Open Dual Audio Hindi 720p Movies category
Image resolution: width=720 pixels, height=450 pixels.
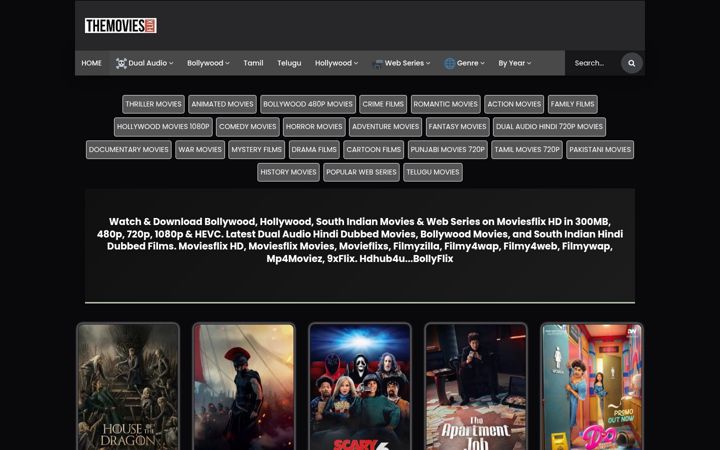tap(549, 127)
